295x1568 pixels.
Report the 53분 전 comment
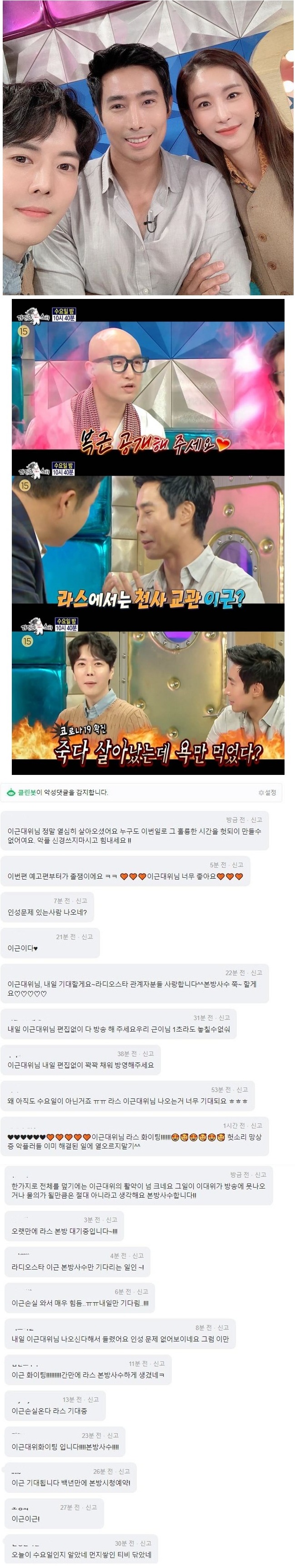click(242, 1090)
